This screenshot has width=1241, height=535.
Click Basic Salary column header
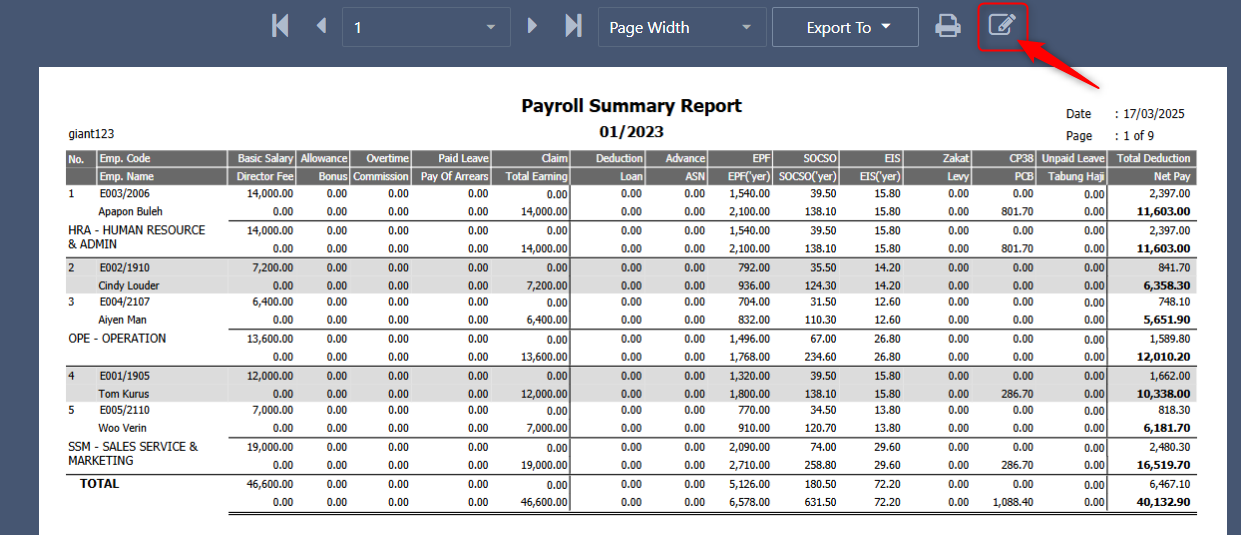click(x=265, y=158)
